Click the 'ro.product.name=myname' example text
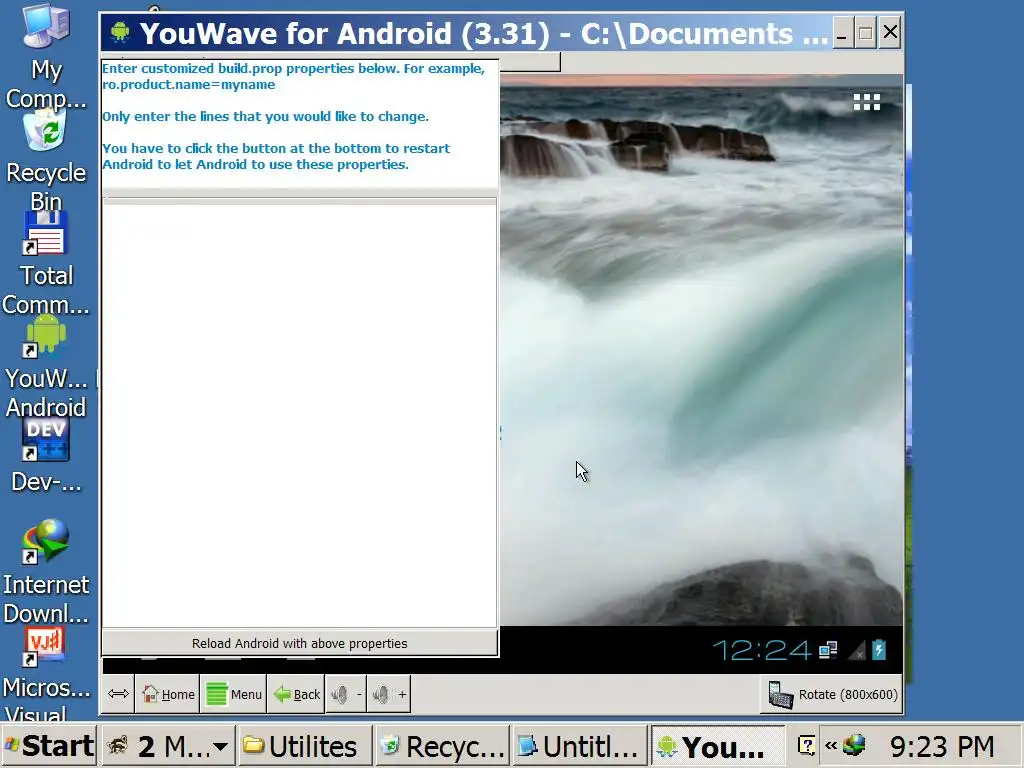Image resolution: width=1024 pixels, height=768 pixels. 189,85
